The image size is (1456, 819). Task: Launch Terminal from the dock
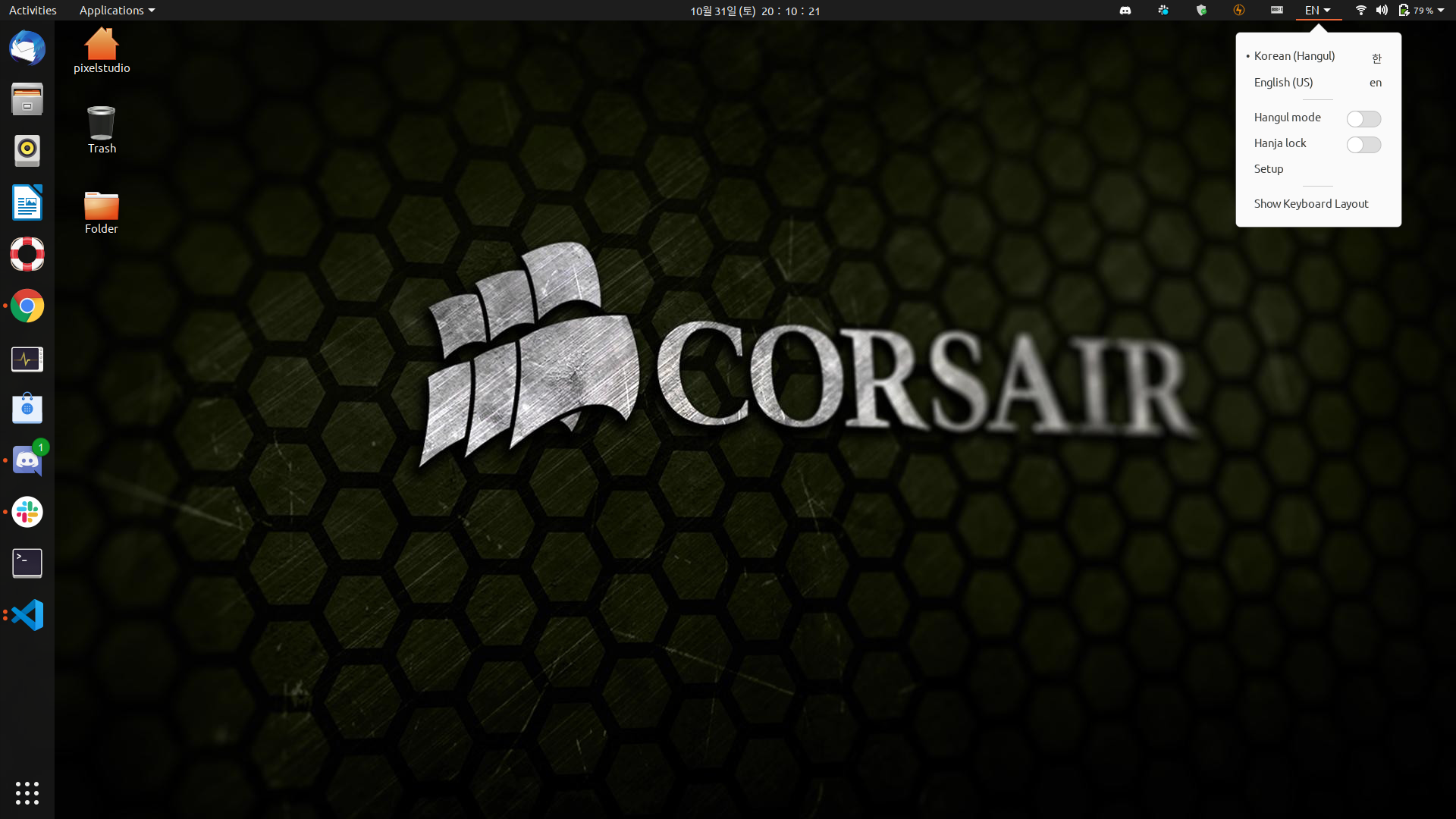[x=27, y=563]
